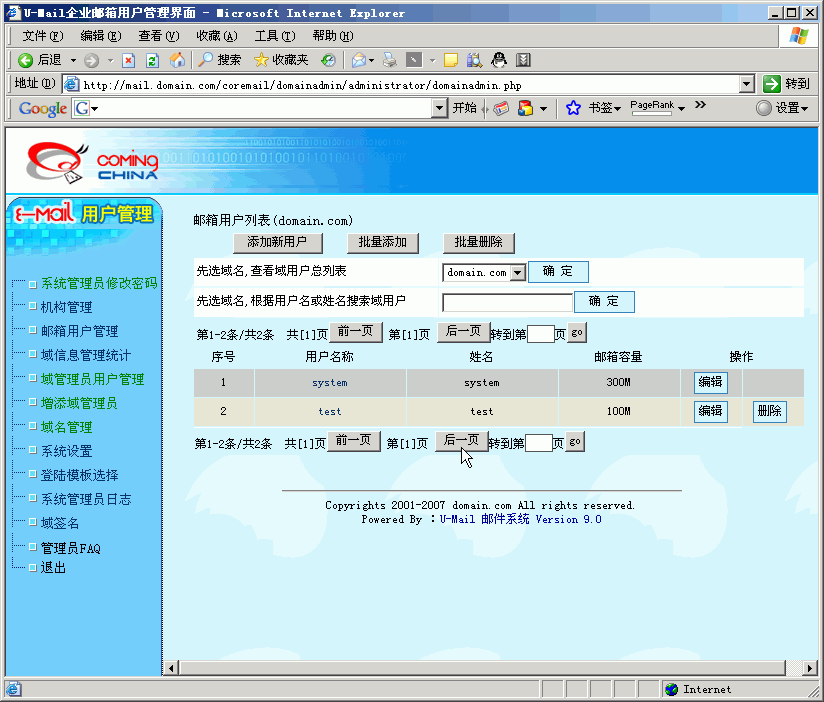Click 编辑 button for system user
This screenshot has height=702, width=824.
click(x=710, y=382)
